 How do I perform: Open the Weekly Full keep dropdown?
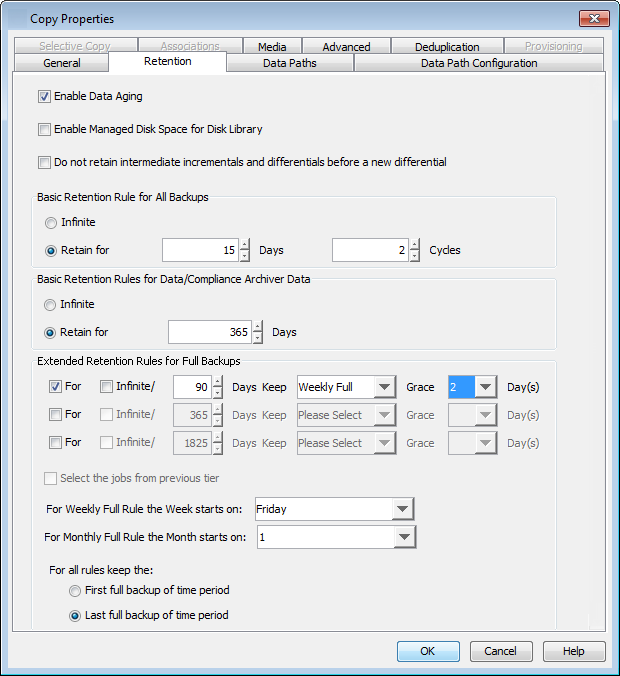pyautogui.click(x=385, y=387)
